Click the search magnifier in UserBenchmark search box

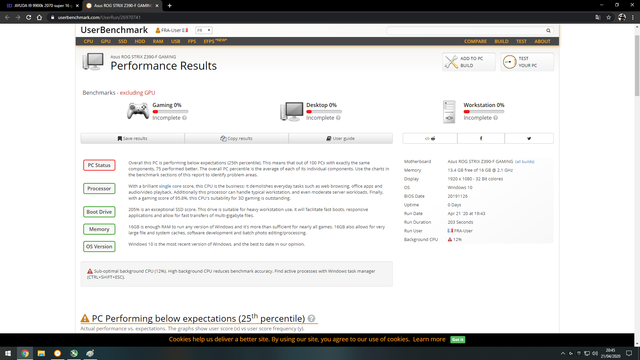pyautogui.click(x=548, y=31)
